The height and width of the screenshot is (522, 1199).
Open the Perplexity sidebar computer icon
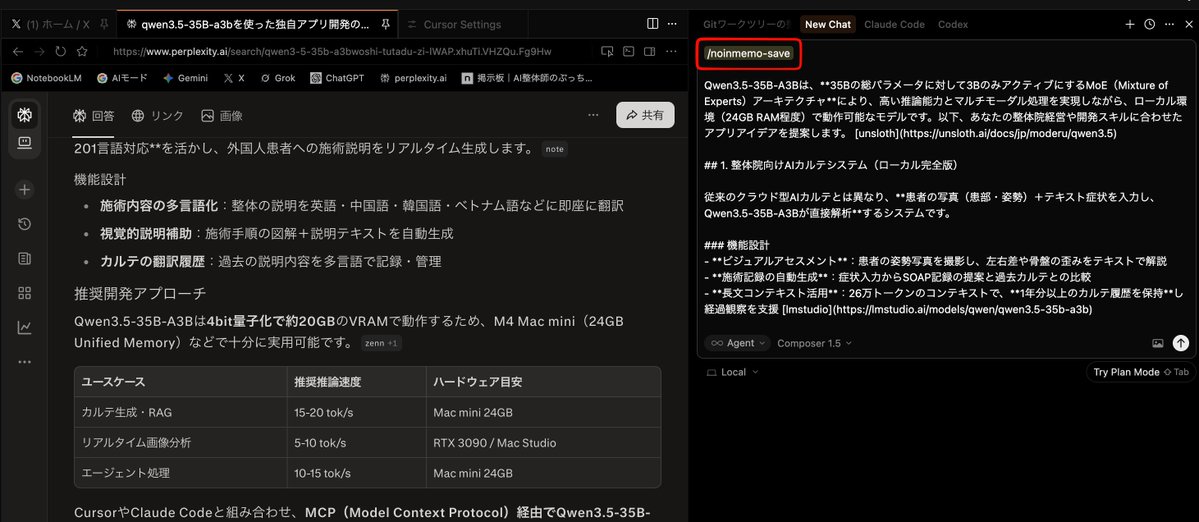click(24, 143)
